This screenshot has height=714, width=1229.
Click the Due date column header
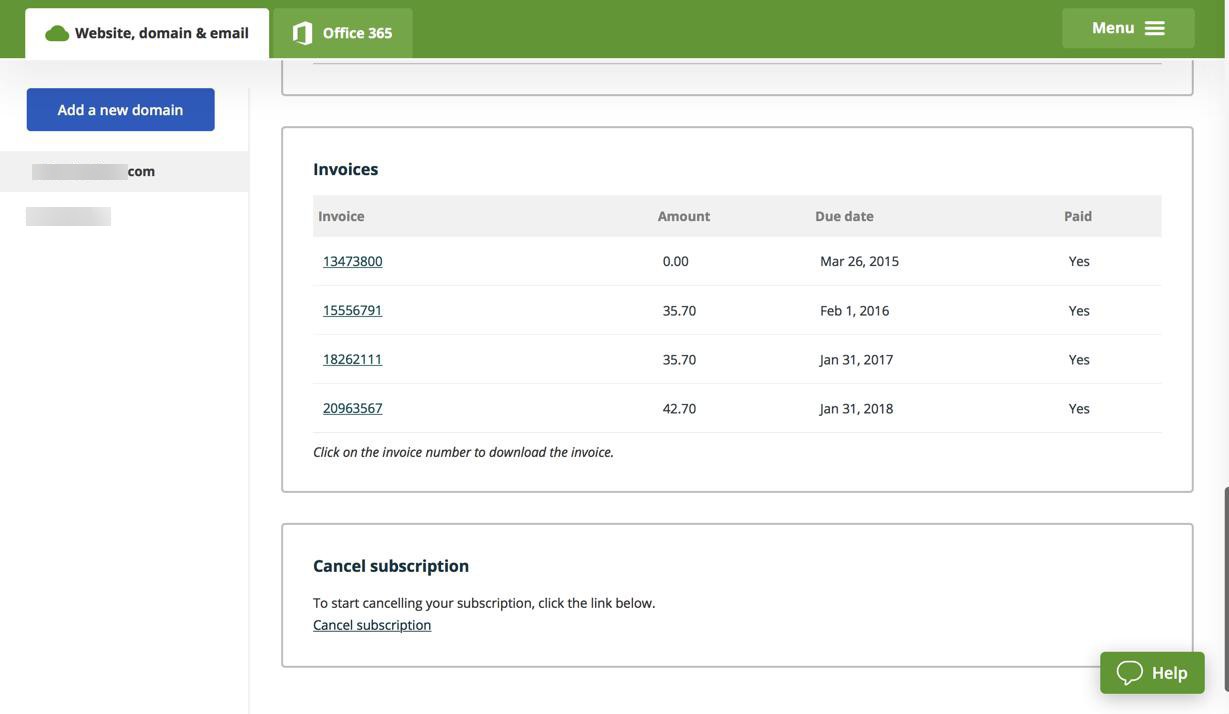point(844,216)
